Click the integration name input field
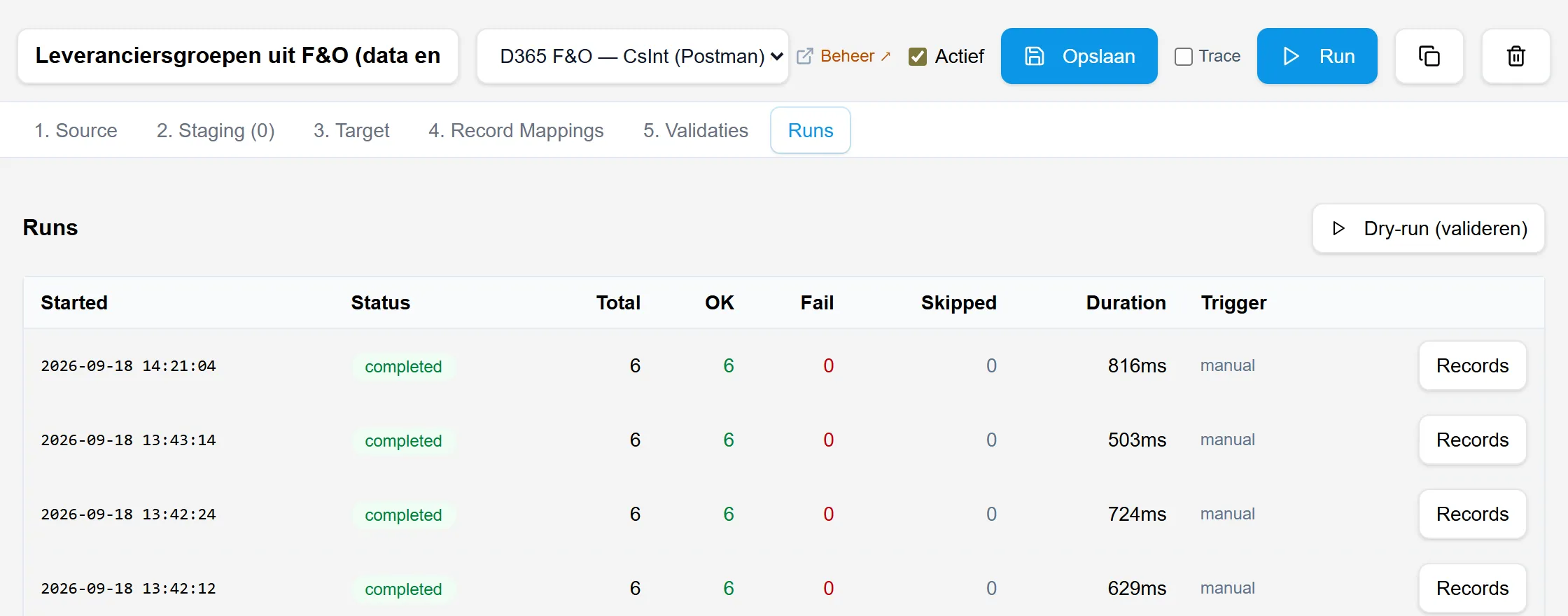The width and height of the screenshot is (1568, 616). click(x=238, y=56)
